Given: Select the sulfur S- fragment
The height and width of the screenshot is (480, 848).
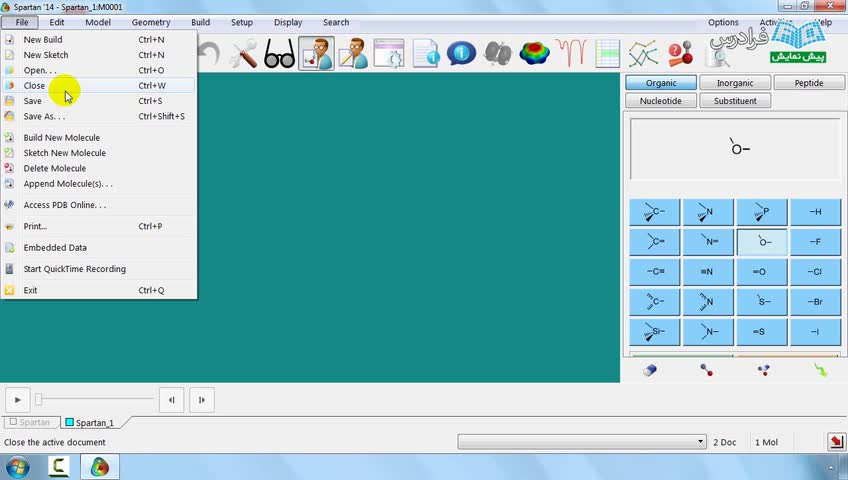Looking at the screenshot, I should 761,302.
